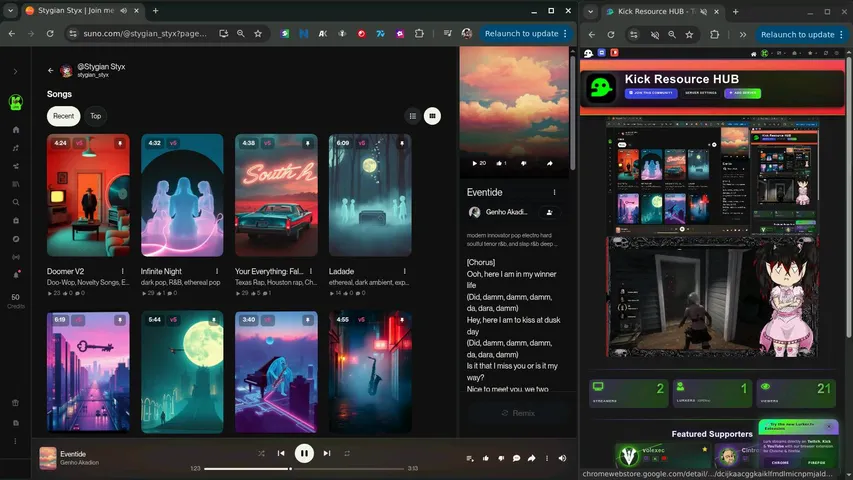Open a new tab in Kick Resource window
The height and width of the screenshot is (480, 853).
[x=735, y=11]
